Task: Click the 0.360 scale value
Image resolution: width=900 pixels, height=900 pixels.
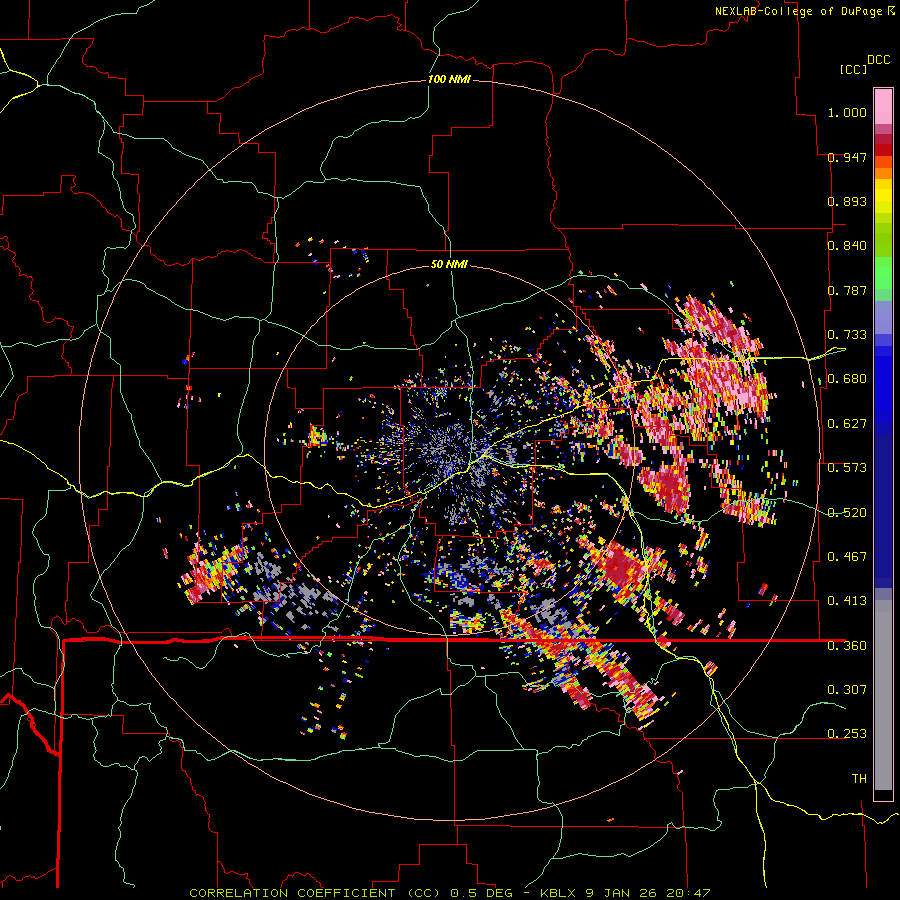Action: [x=847, y=645]
